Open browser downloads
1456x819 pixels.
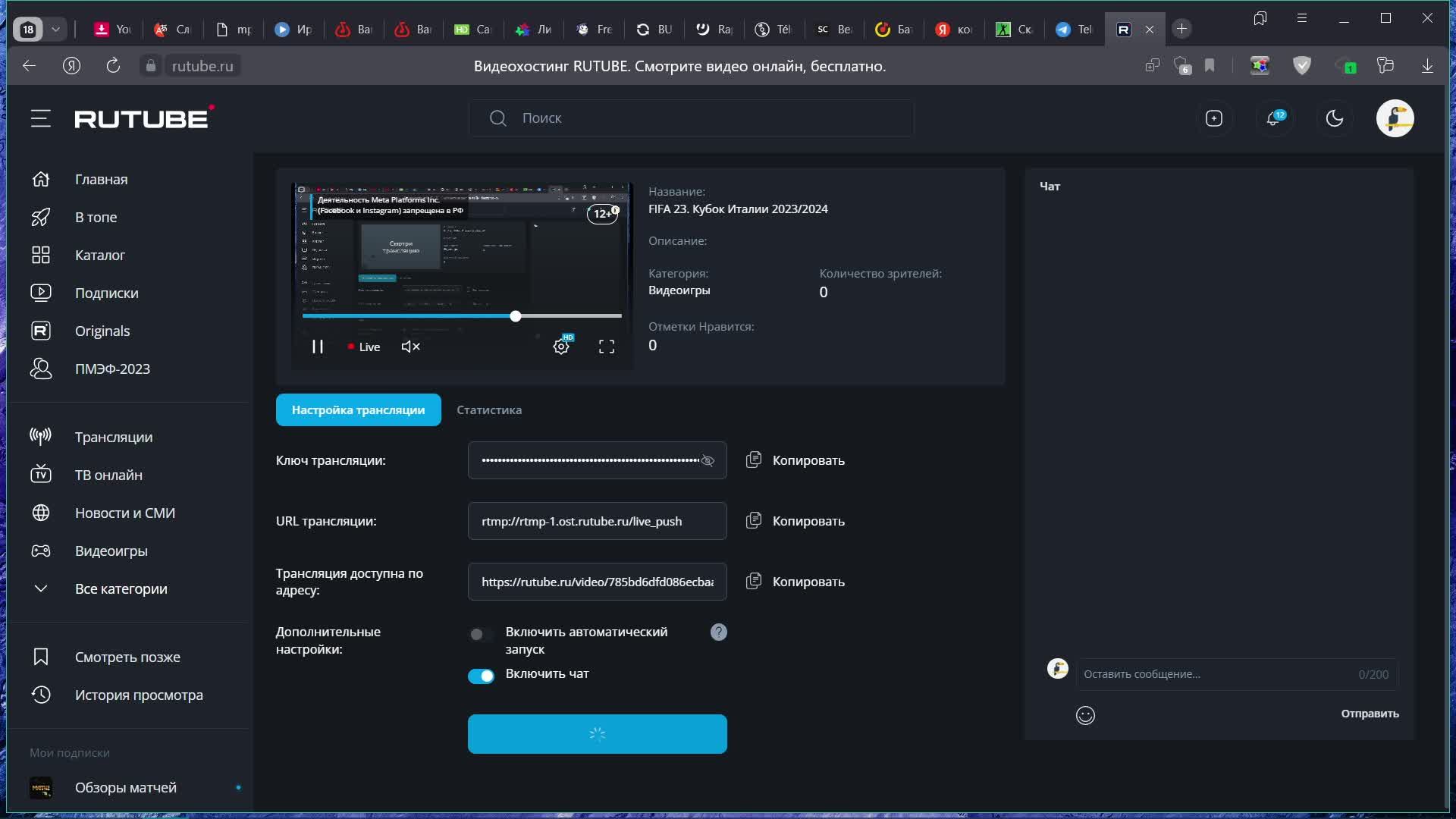tap(1427, 66)
